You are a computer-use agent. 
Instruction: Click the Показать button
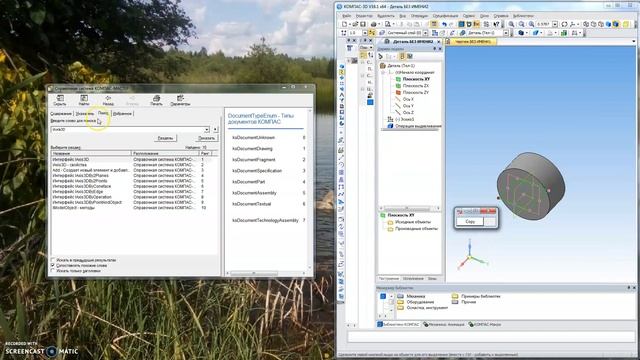(207, 138)
